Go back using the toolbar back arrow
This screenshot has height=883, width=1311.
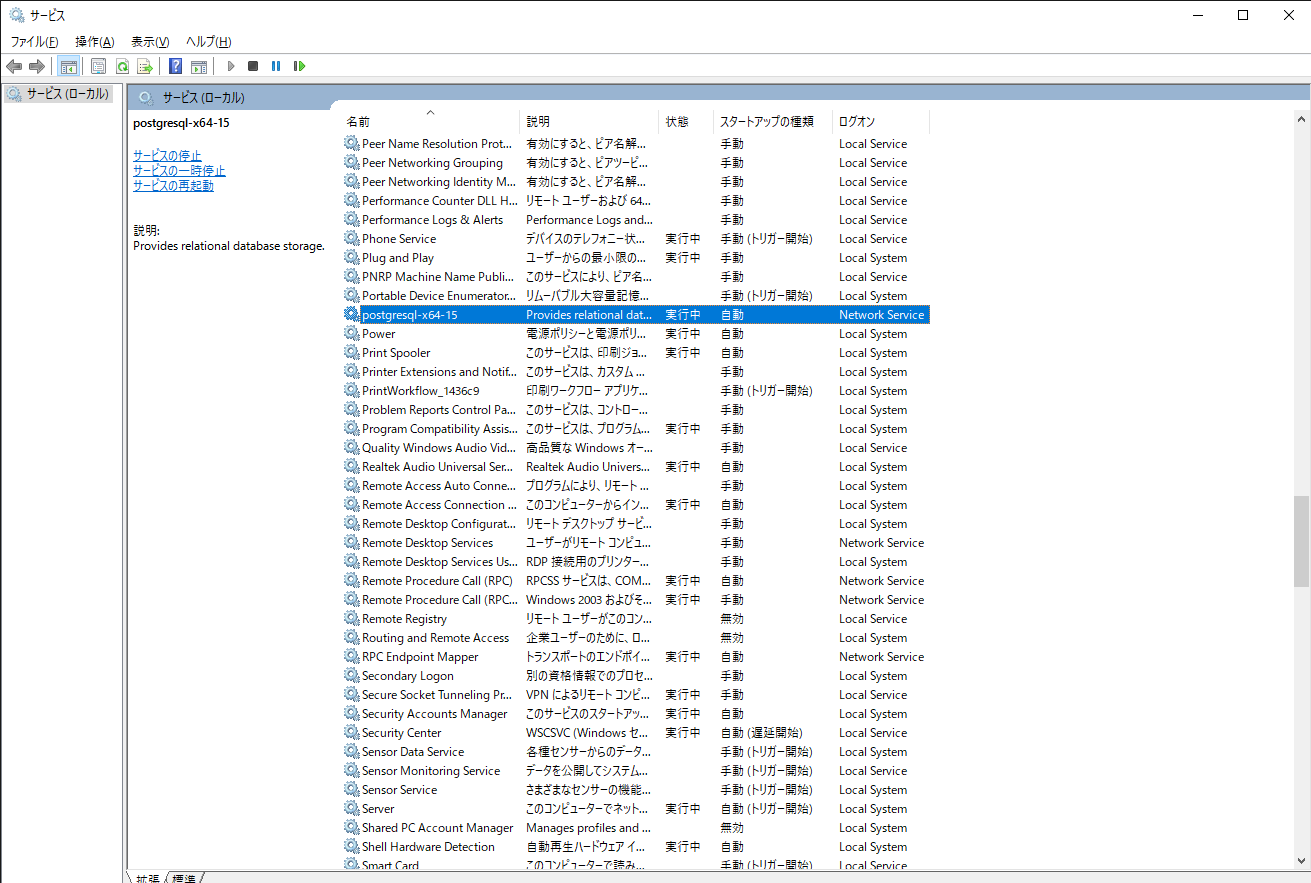coord(14,66)
